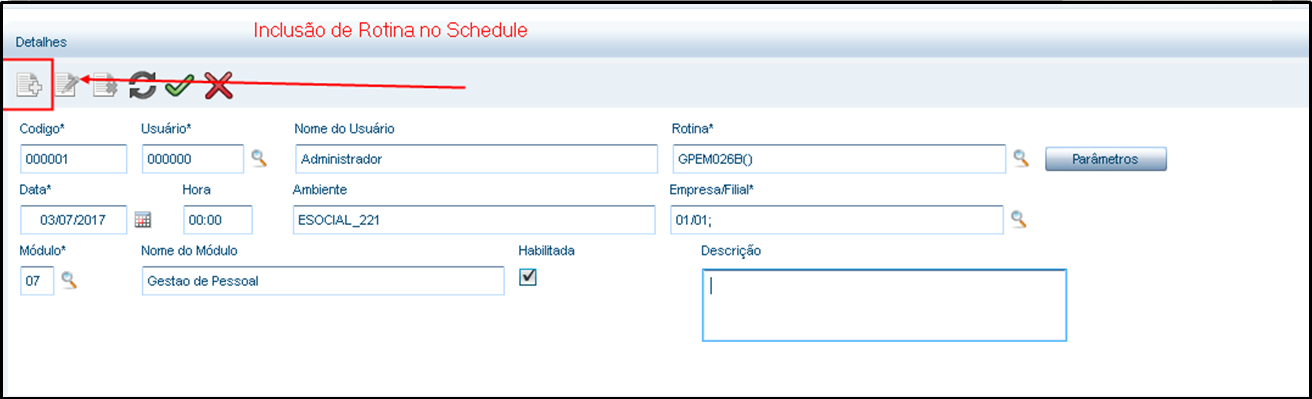1312x399 pixels.
Task: Click the refresh arrows icon
Action: click(143, 86)
